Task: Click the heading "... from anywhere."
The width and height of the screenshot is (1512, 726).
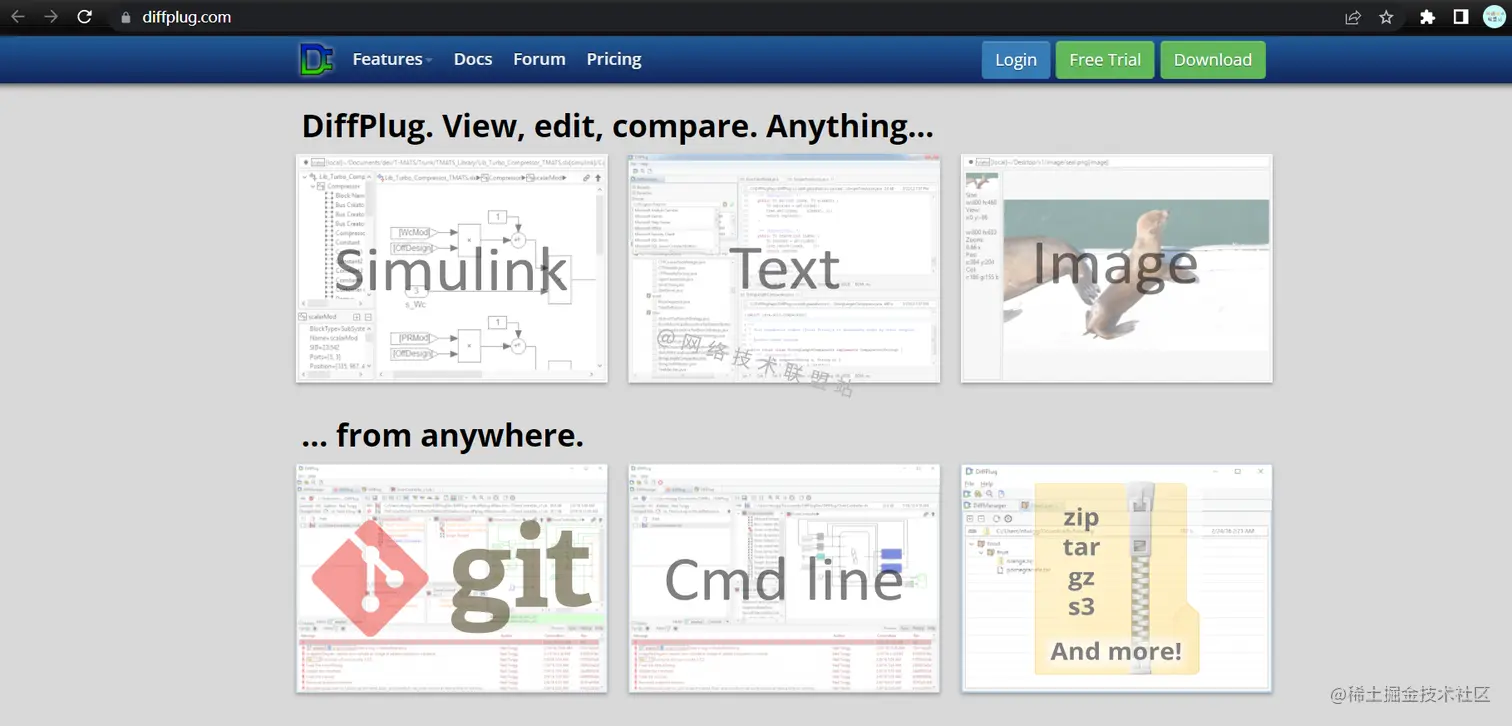Action: point(442,436)
